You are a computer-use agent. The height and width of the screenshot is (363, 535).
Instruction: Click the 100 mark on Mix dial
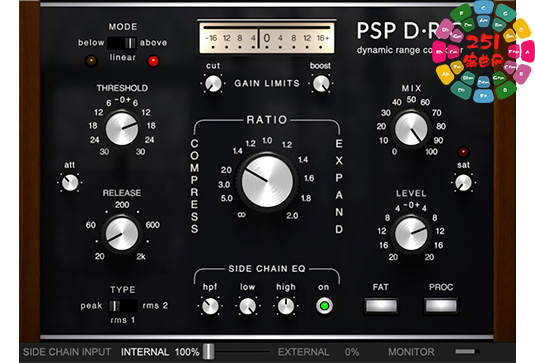point(431,151)
